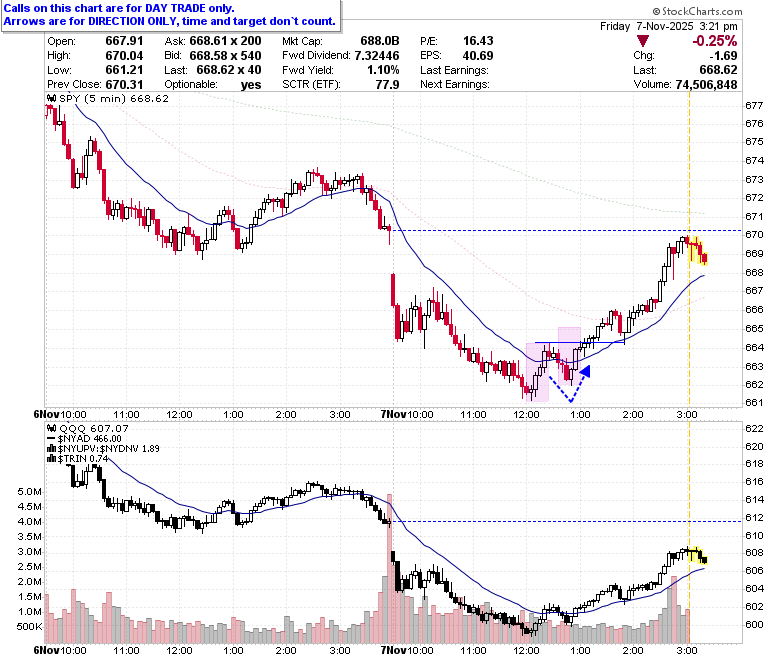
Task: Click the $NYUPV:$NYDNV legend icon
Action: point(51,448)
